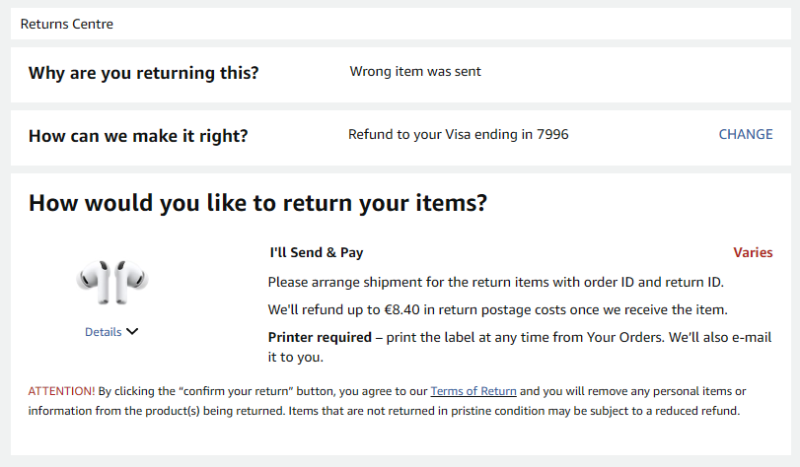Click the How can we make it right heading

click(x=138, y=136)
